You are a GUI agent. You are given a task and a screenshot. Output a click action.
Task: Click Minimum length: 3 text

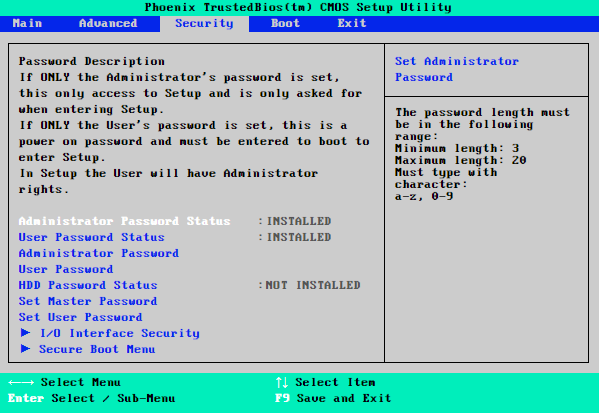coord(457,148)
